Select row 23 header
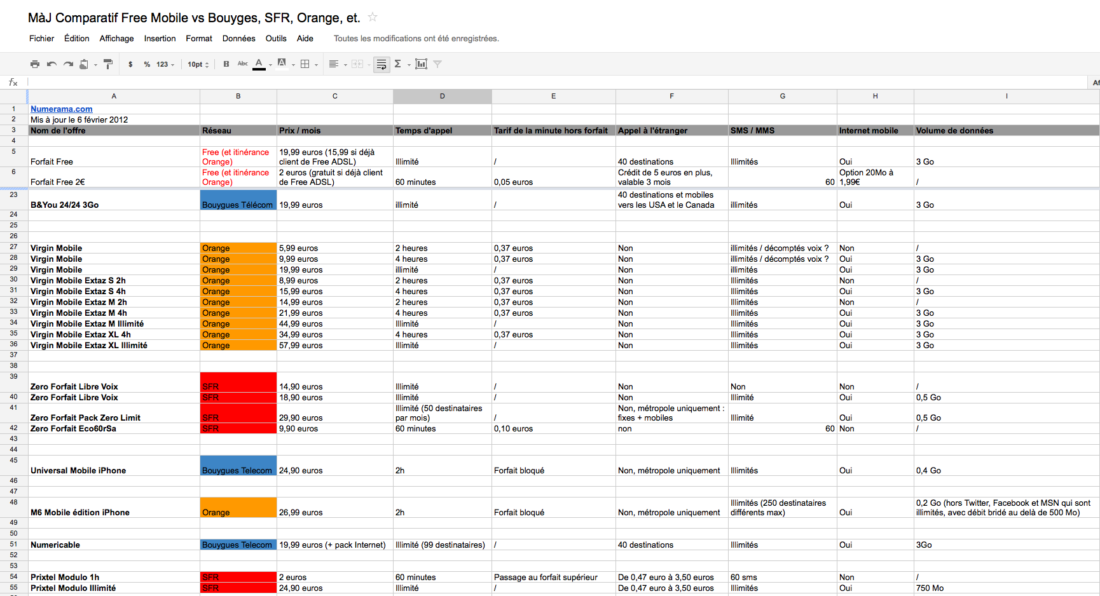Image resolution: width=1100 pixels, height=596 pixels. click(13, 199)
